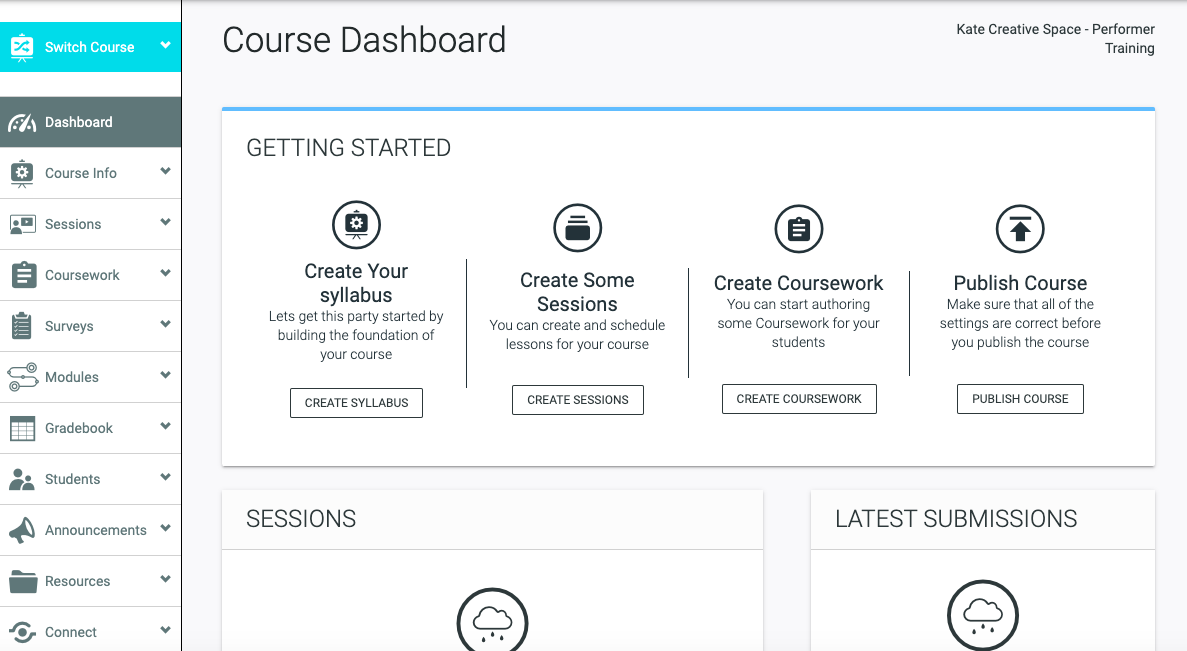Hit the Publish Course button
Viewport: 1187px width, 651px height.
(x=1020, y=399)
